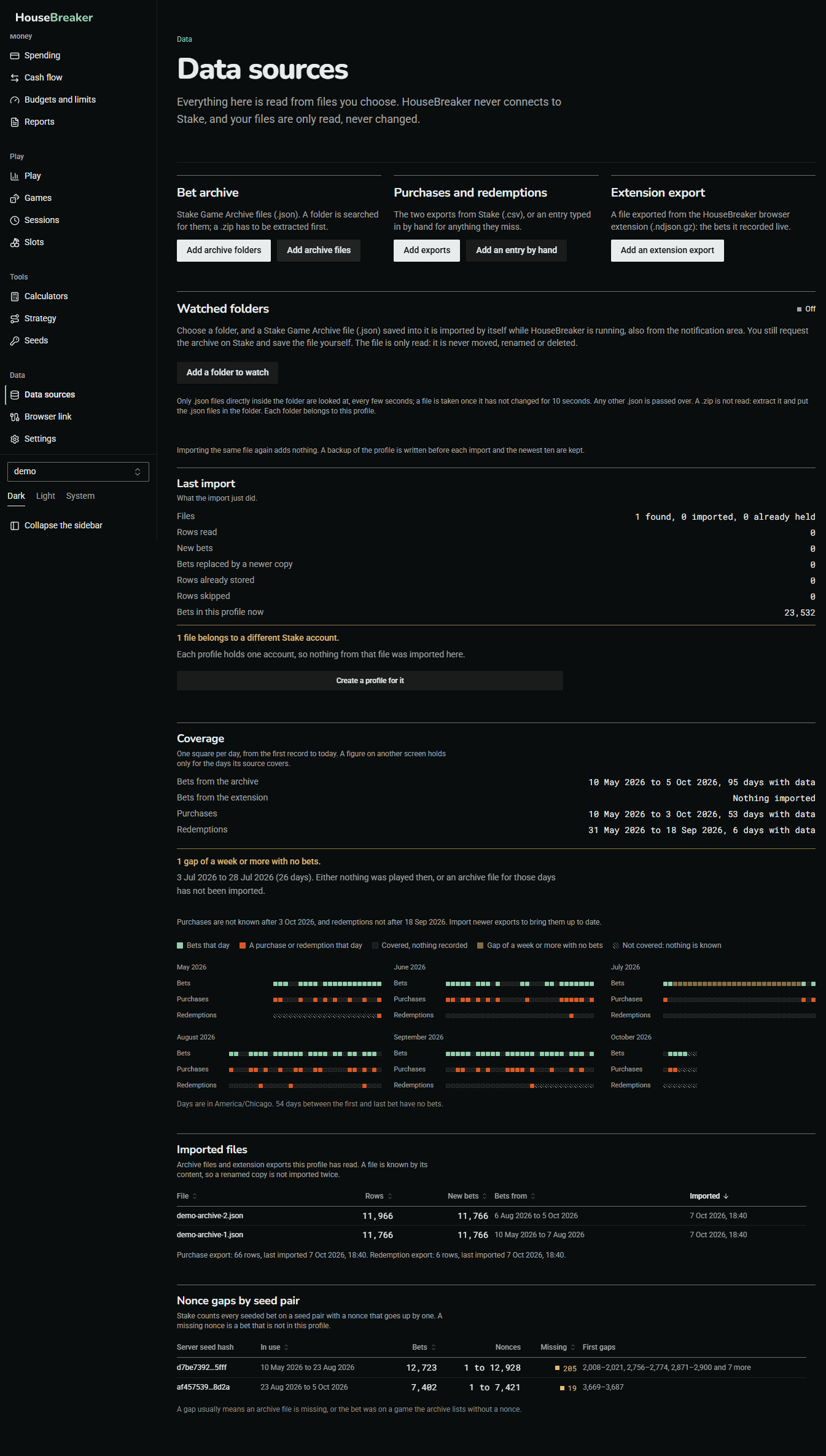Sort imported files by Imported date
Viewport: 826px width, 1456px height.
(x=709, y=1196)
